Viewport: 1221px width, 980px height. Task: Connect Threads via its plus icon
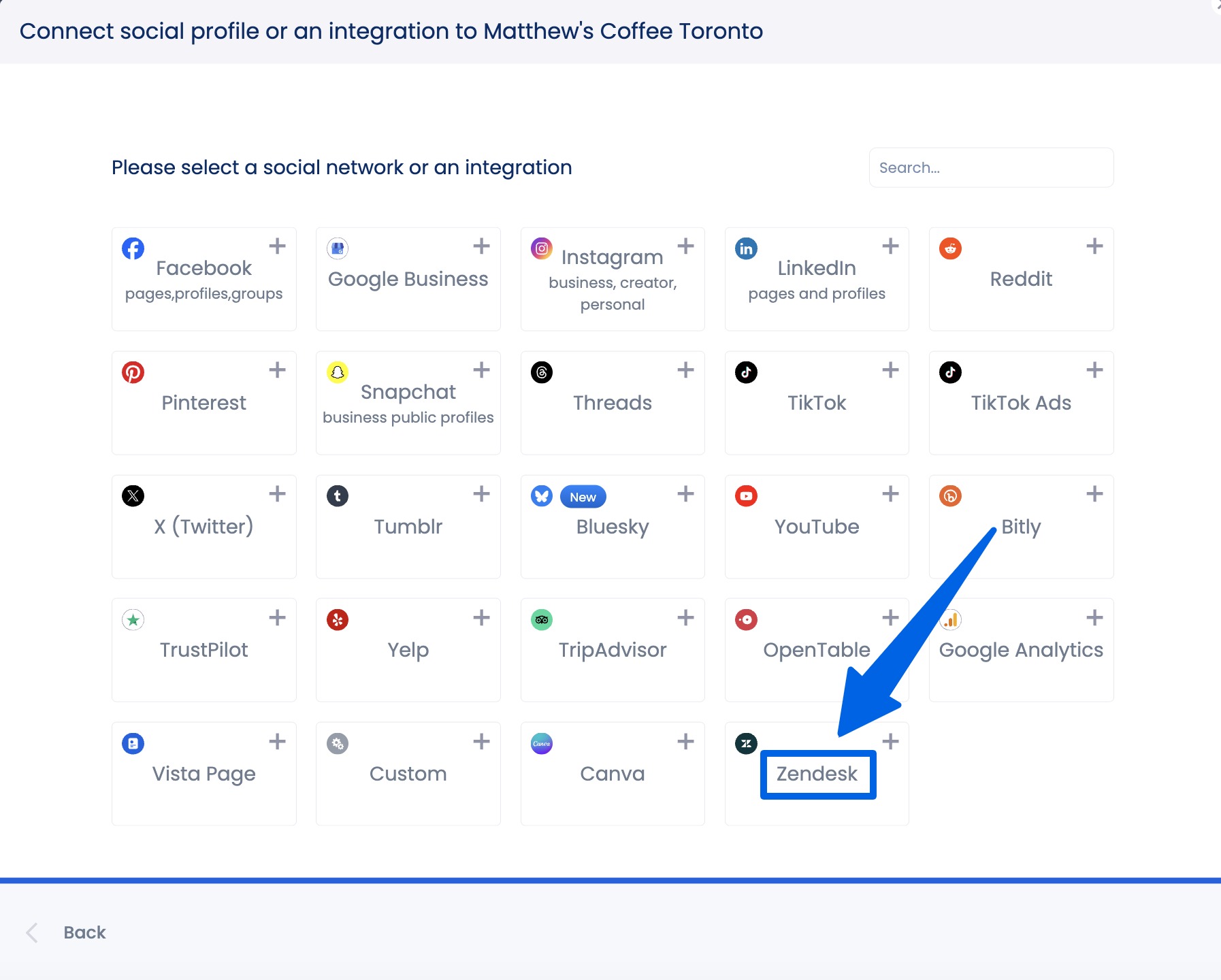[x=685, y=370]
